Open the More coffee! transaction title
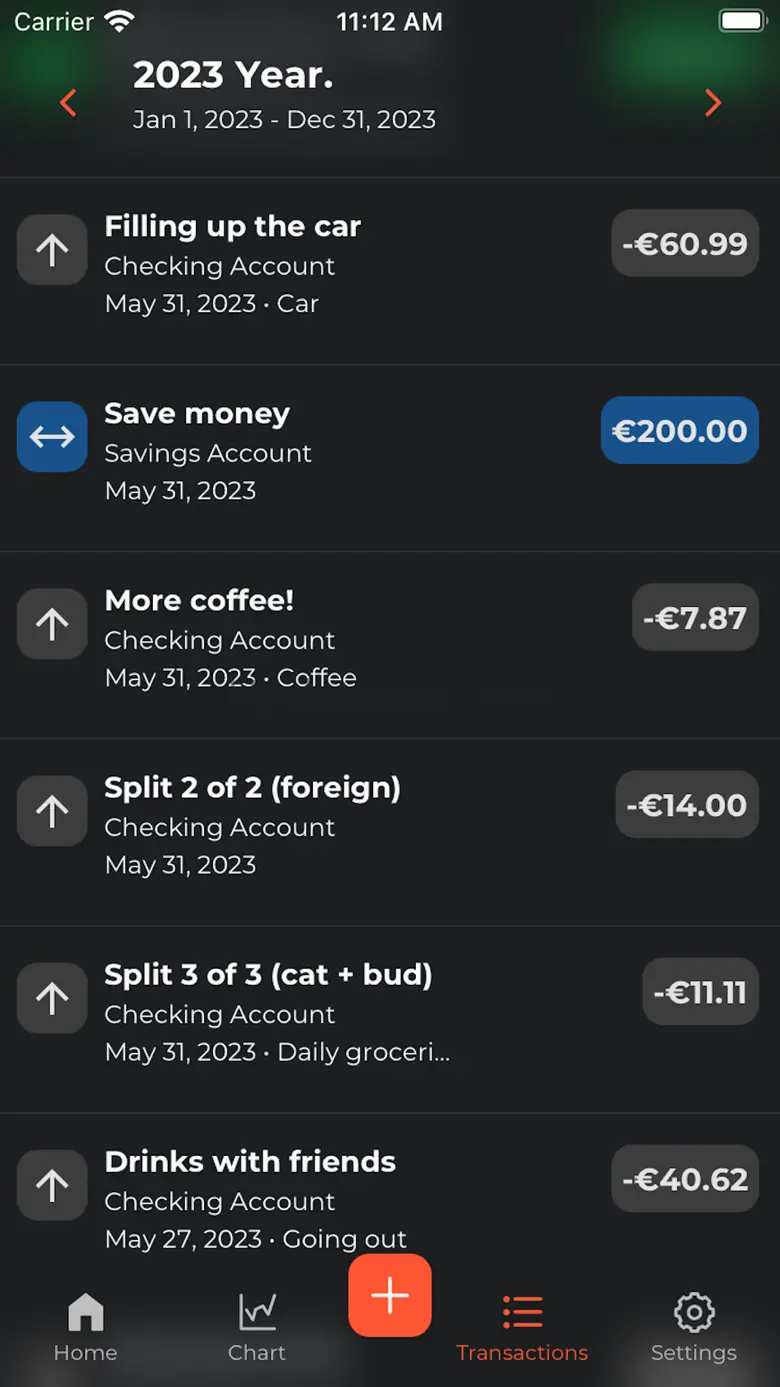The width and height of the screenshot is (780, 1387). (x=199, y=600)
